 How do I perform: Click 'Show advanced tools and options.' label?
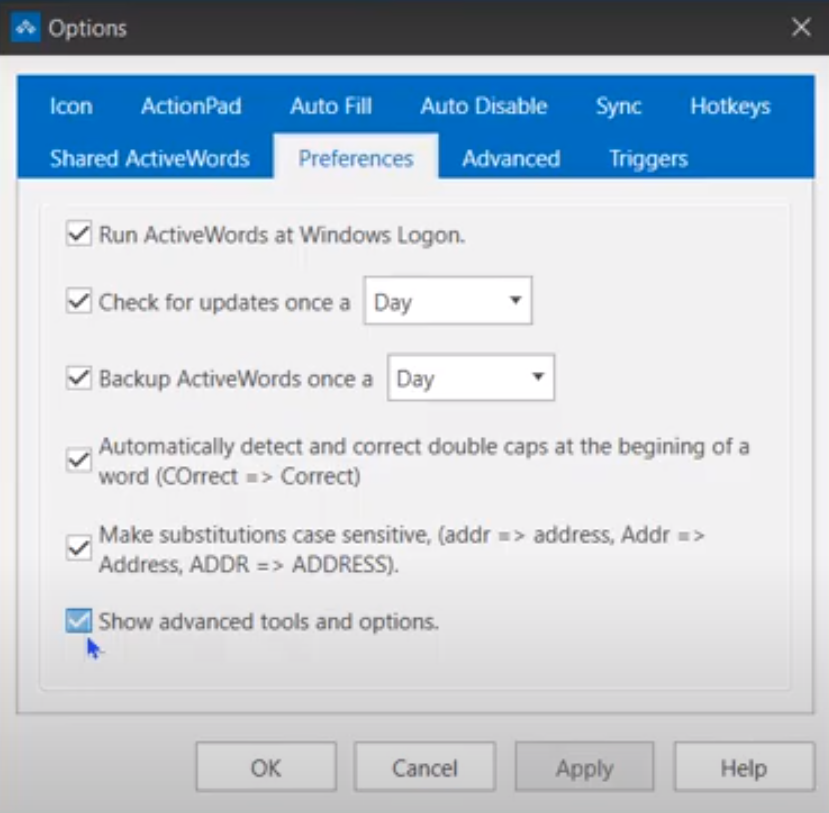click(x=269, y=622)
